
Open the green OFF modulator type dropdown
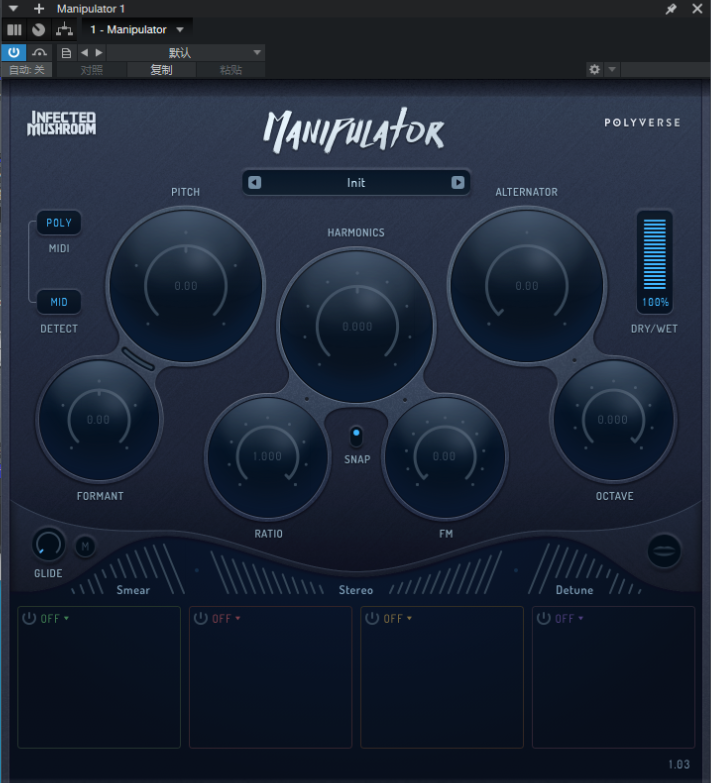[54, 619]
